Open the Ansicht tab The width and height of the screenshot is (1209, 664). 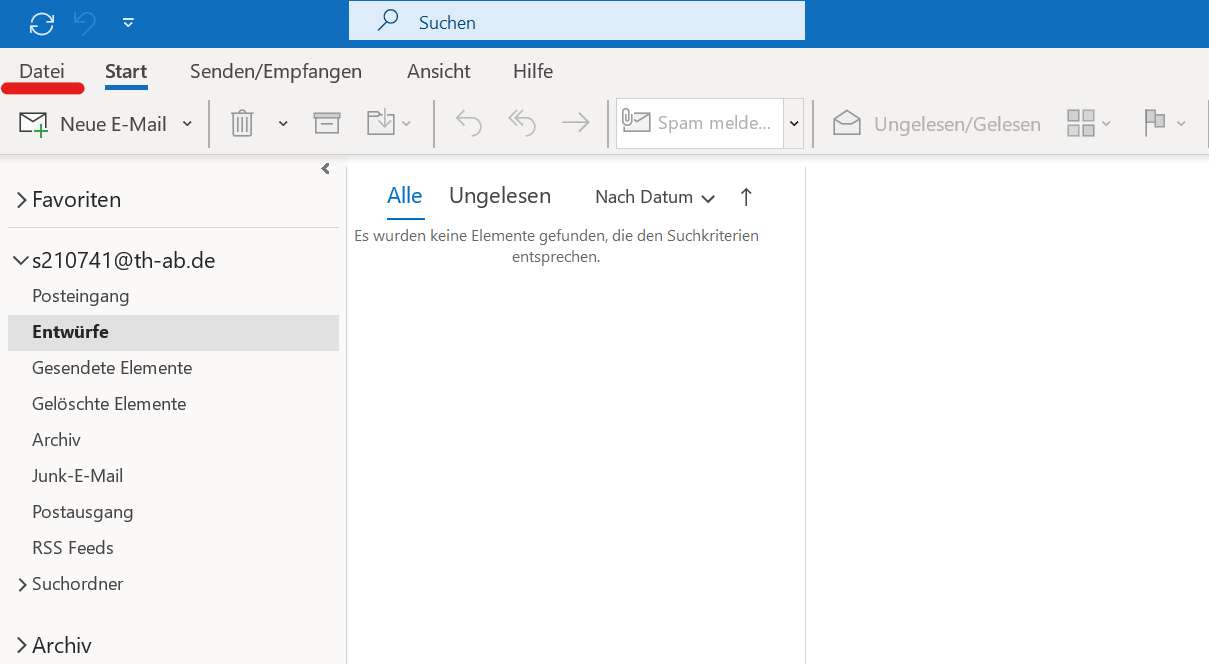[438, 71]
